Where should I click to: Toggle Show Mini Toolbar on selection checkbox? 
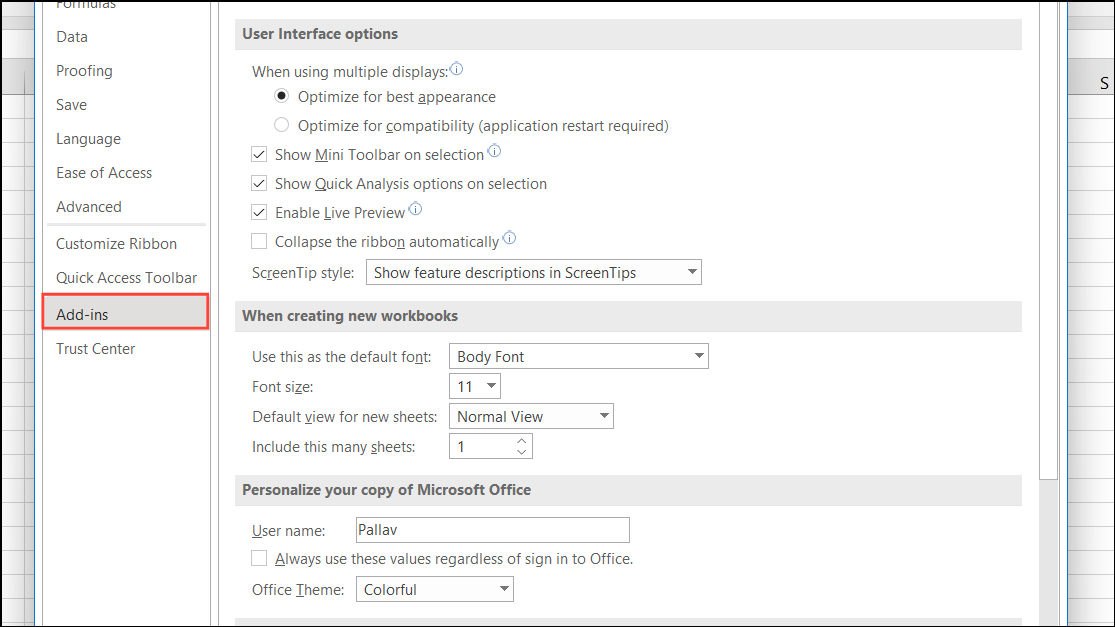[259, 155]
